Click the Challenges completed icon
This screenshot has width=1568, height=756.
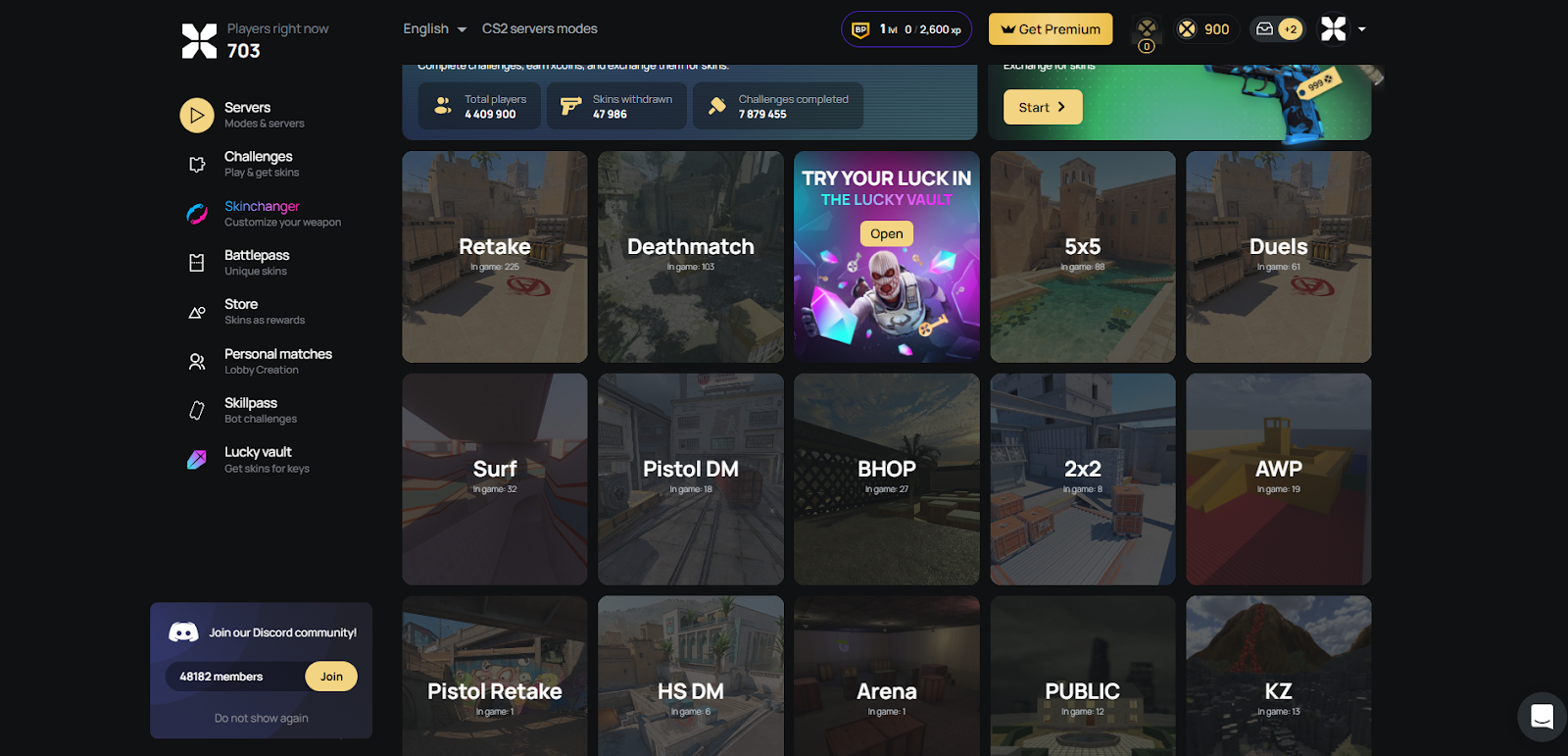pos(717,106)
